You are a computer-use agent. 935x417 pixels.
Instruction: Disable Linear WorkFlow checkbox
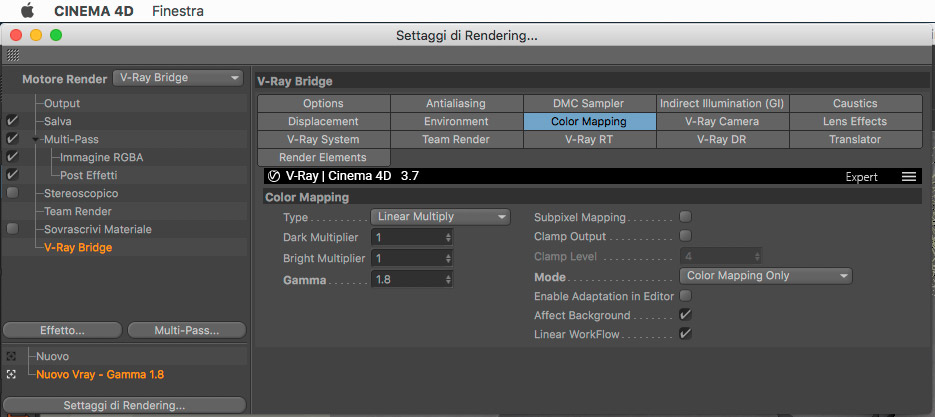tap(686, 333)
